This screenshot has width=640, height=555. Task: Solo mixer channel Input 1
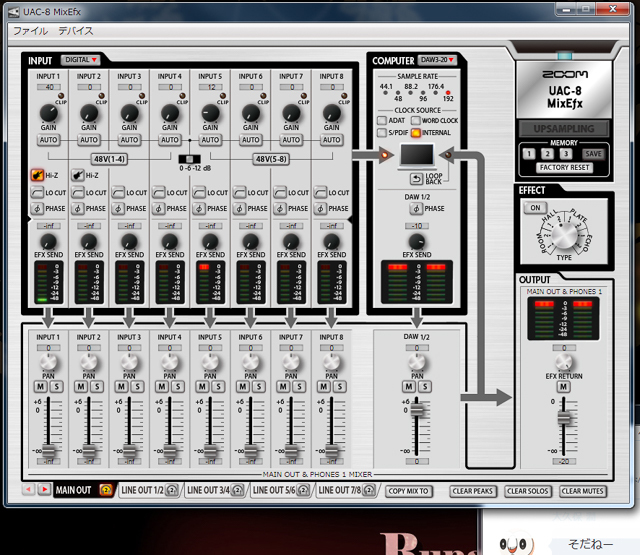point(57,386)
